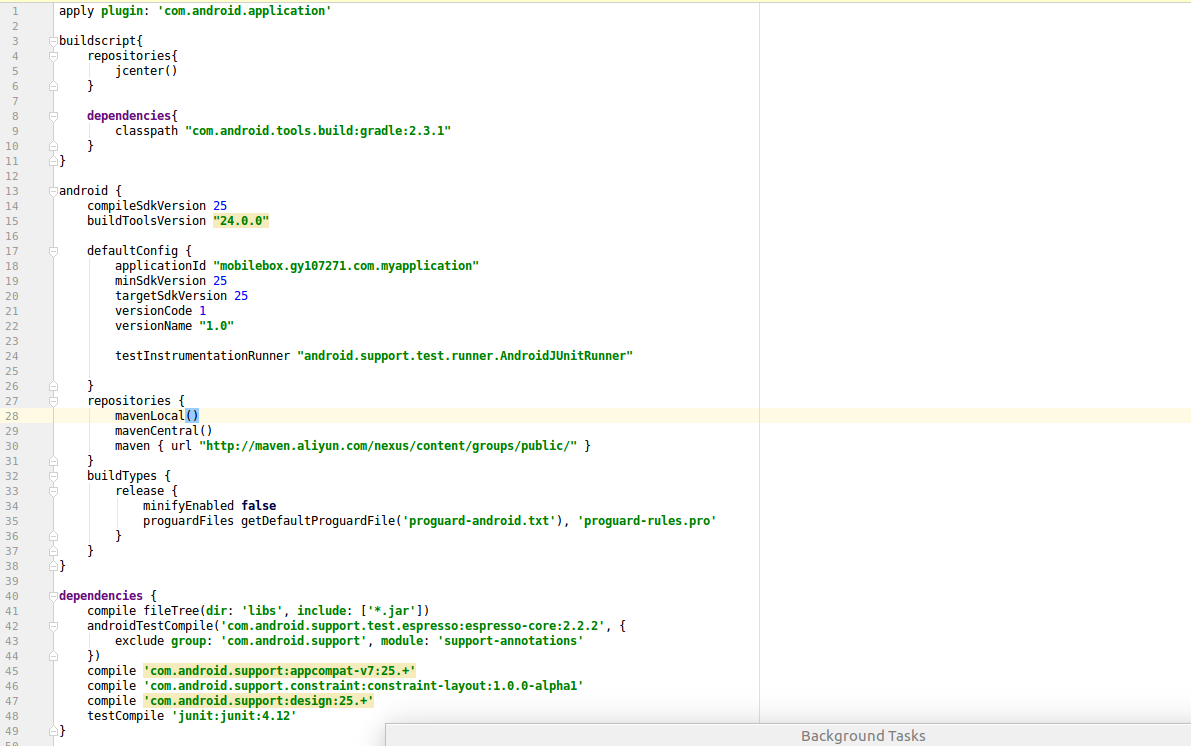Click the aliyun maven URL string
The image size is (1191, 746).
point(388,446)
